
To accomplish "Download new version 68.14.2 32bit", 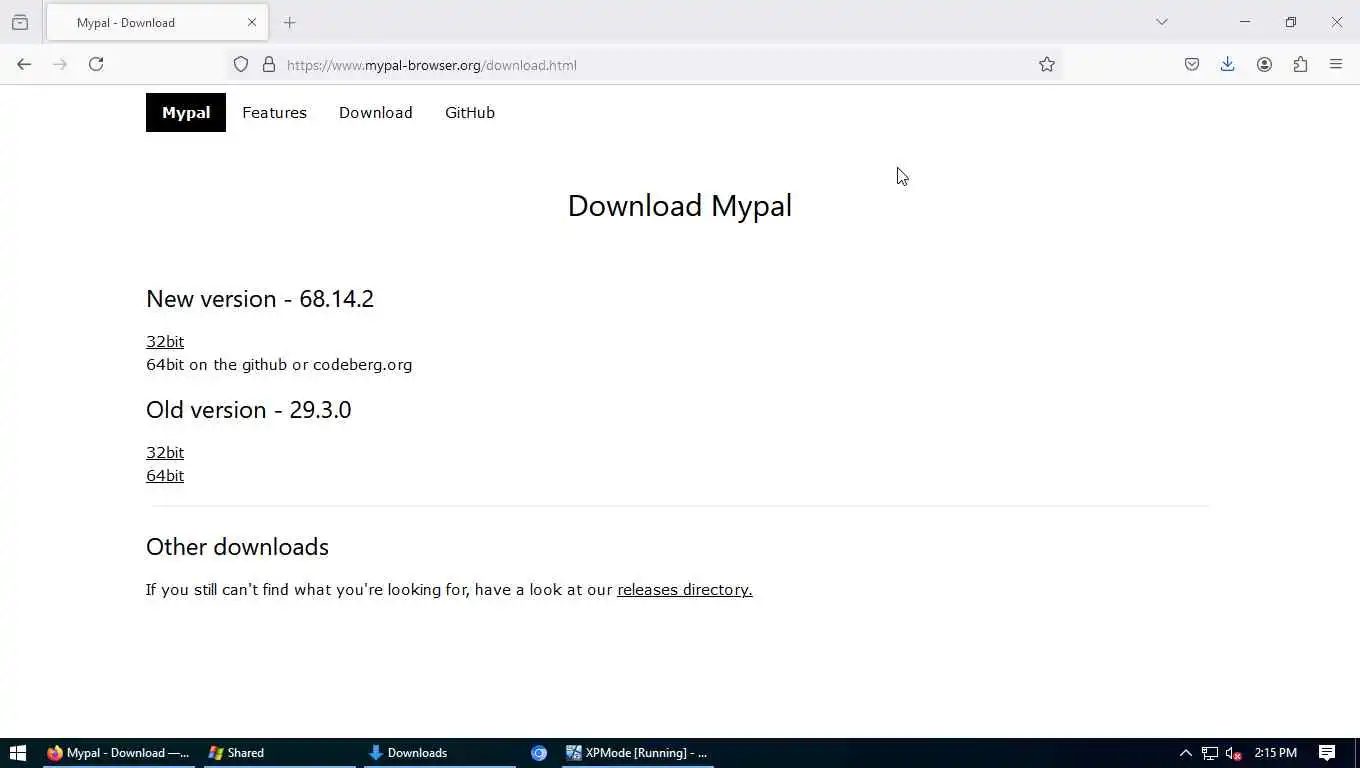I will pyautogui.click(x=165, y=342).
